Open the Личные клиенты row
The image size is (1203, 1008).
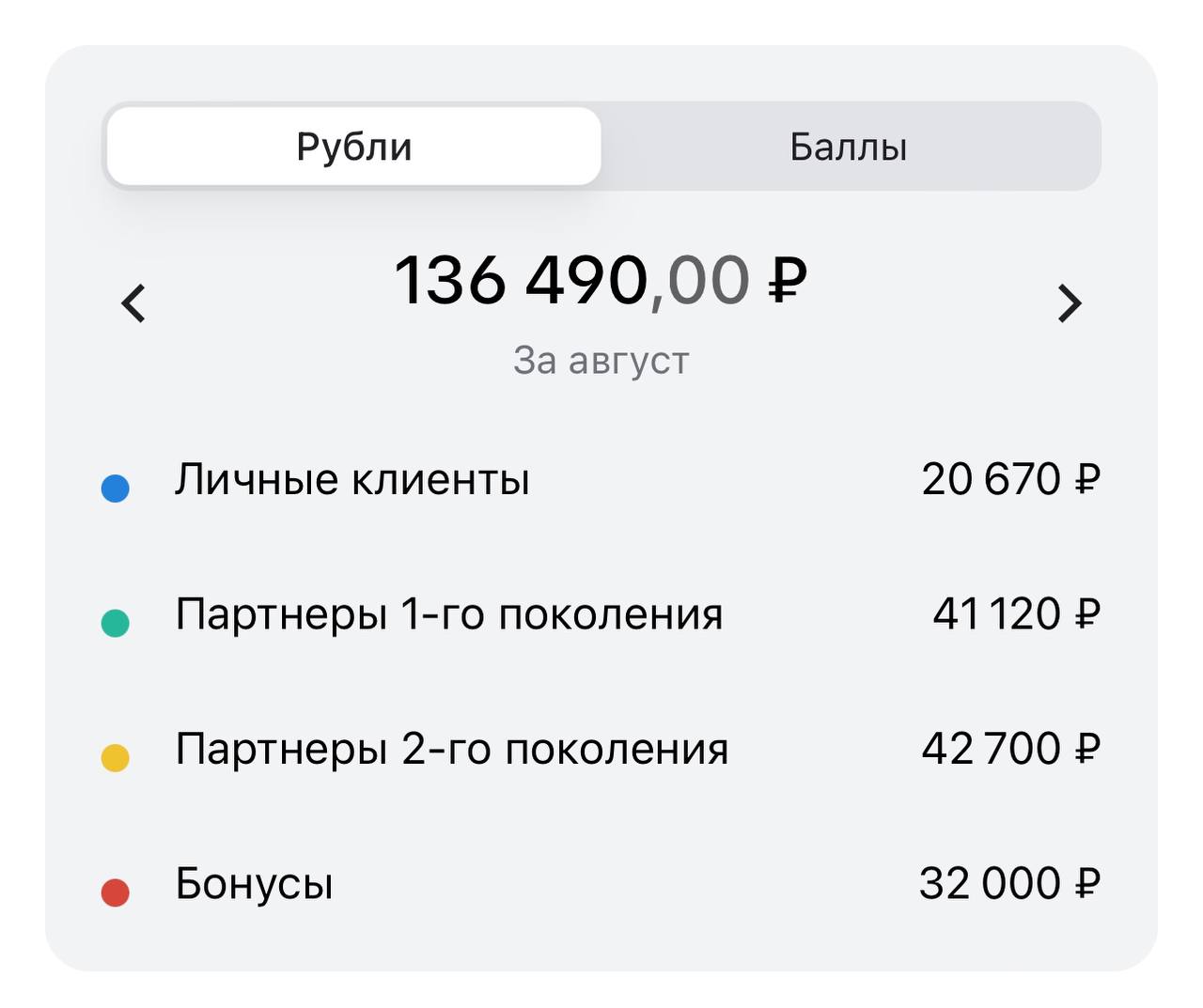coord(601,480)
